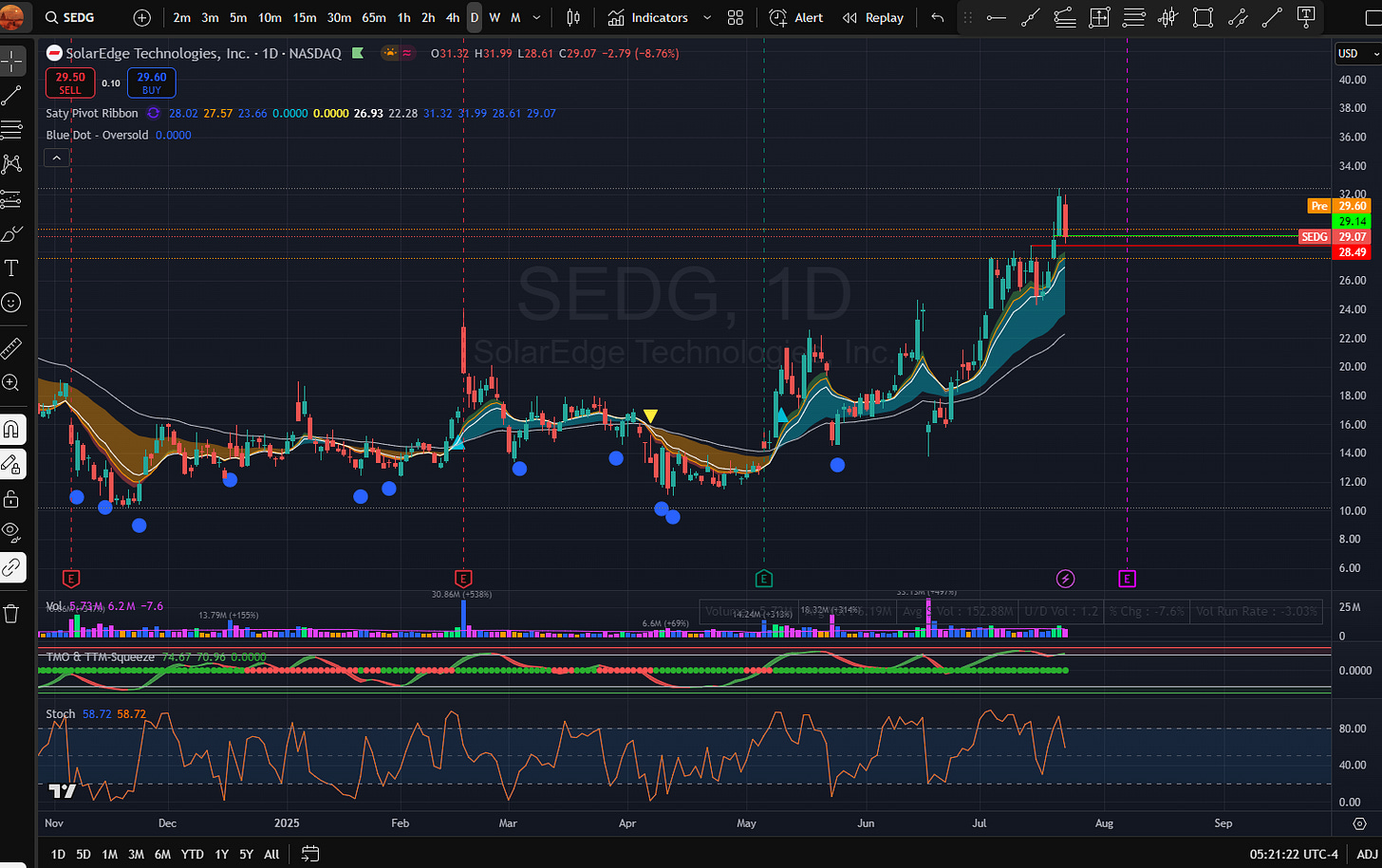This screenshot has width=1382, height=868.
Task: Select the ruler measure tool
Action: [12, 348]
